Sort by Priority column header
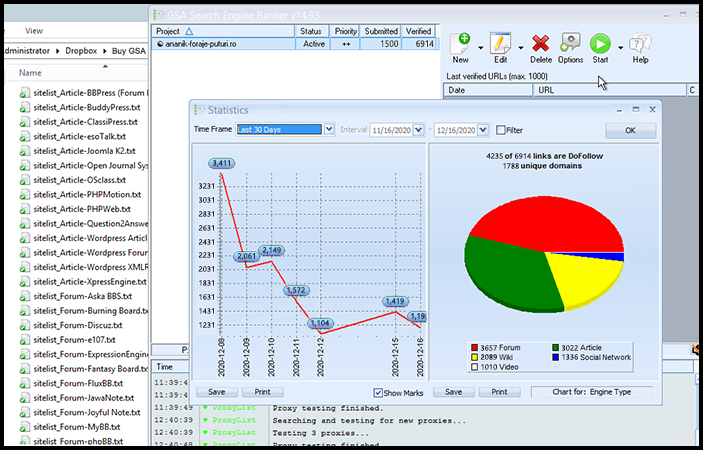Screen dimensions: 703x450 [x=345, y=31]
